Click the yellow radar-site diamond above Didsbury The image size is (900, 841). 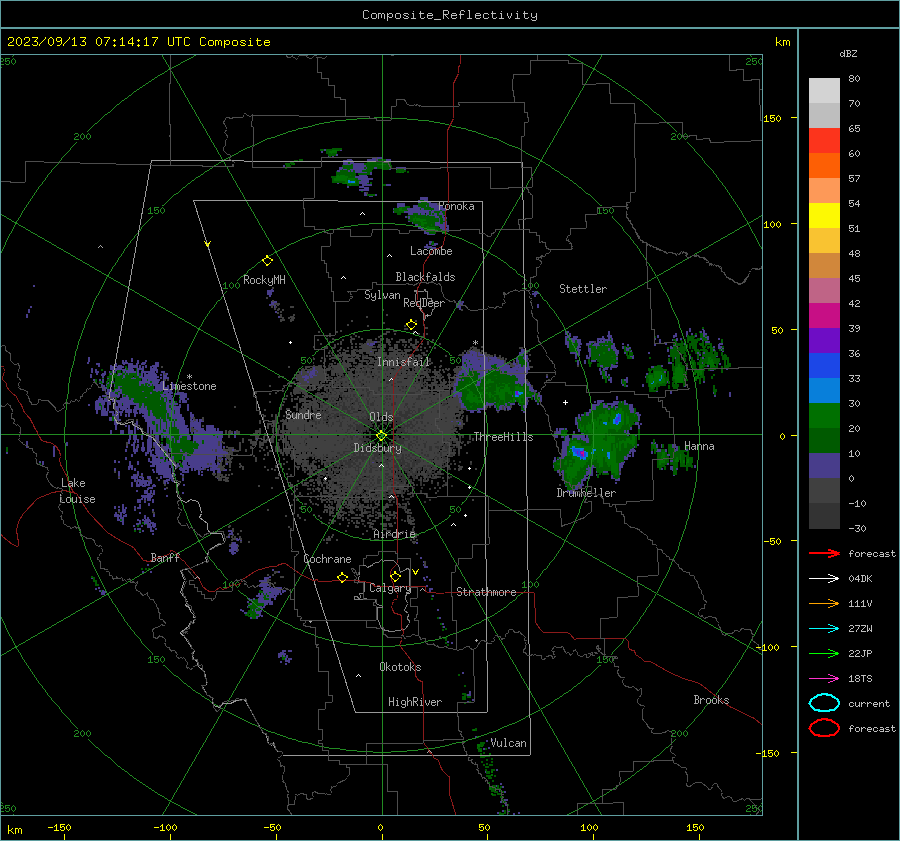(382, 436)
